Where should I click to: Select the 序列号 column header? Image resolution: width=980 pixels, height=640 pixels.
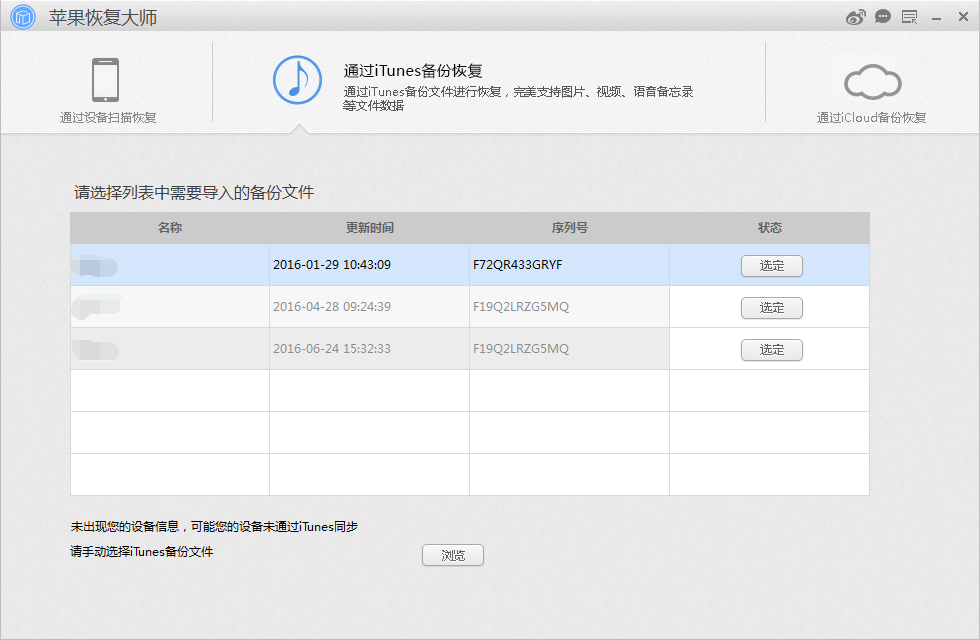pos(569,228)
